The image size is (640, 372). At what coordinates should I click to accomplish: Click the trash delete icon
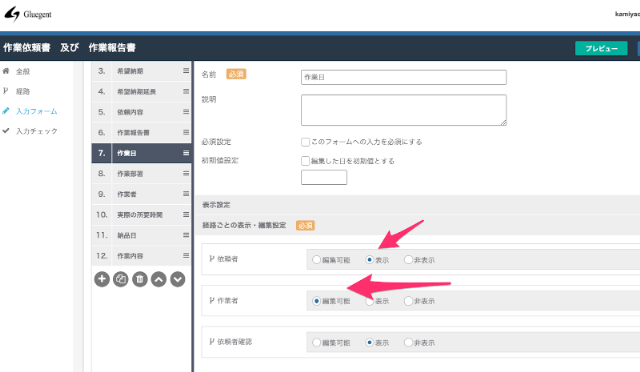tap(140, 279)
